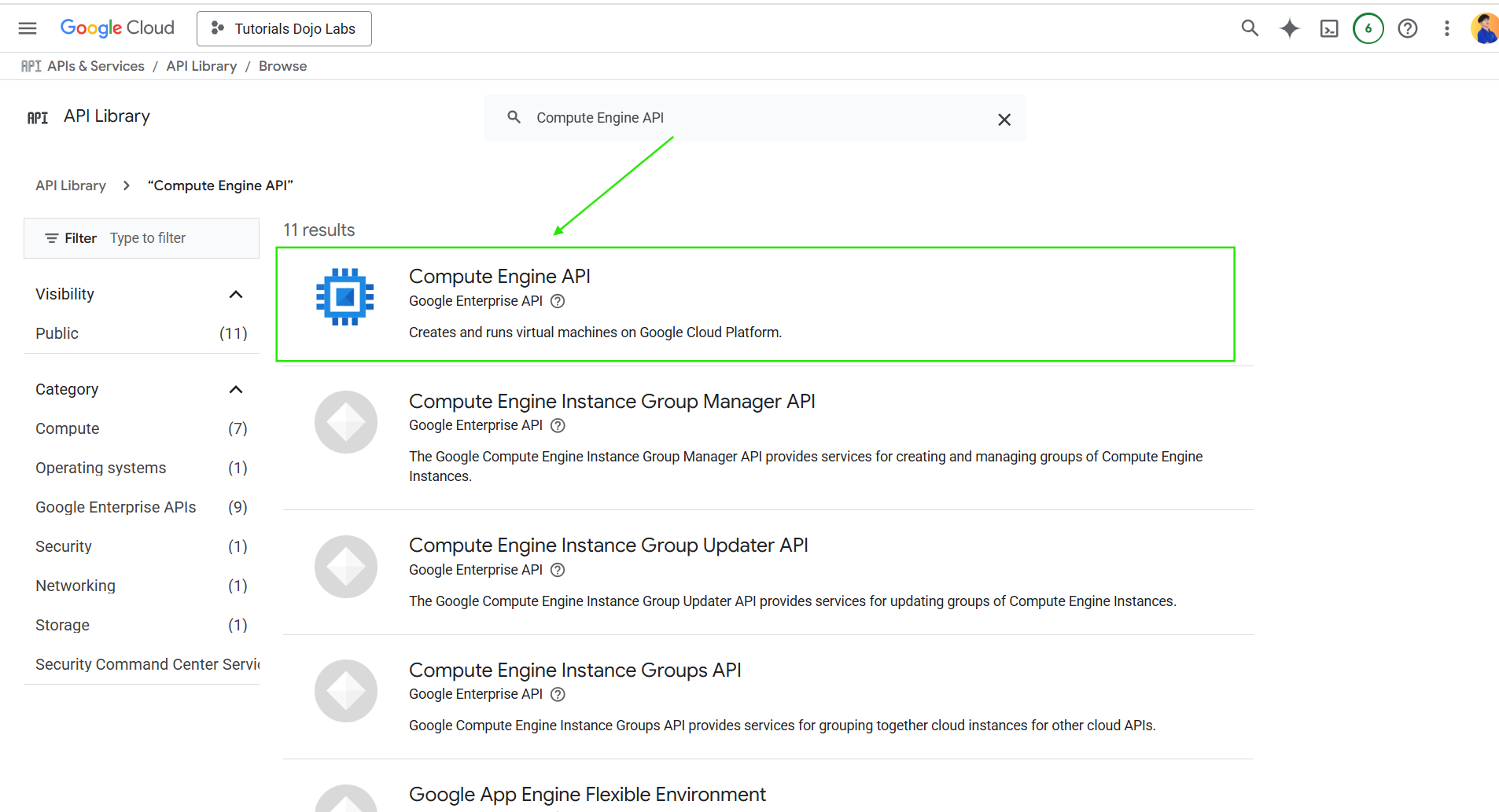Open the three-dot settings menu
The width and height of the screenshot is (1499, 812).
1446,28
